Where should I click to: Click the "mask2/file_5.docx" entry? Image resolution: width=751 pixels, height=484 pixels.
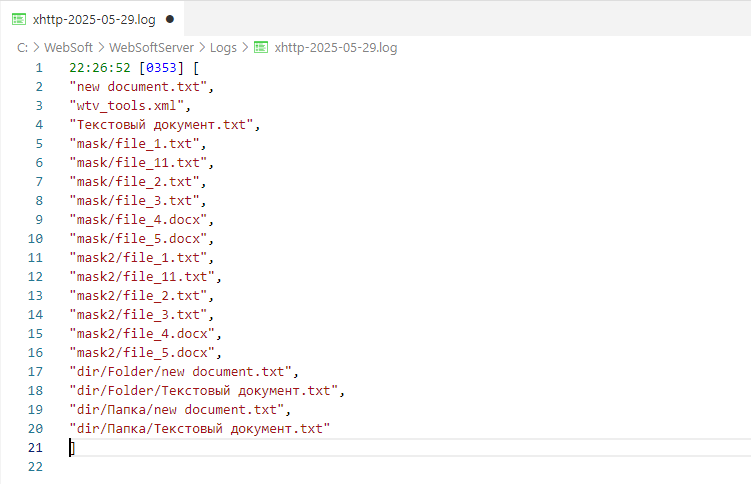[142, 353]
